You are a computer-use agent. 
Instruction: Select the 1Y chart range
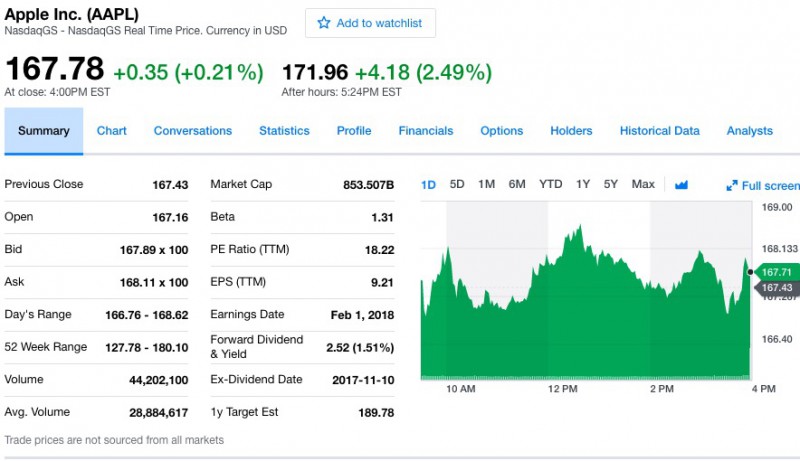coord(583,185)
